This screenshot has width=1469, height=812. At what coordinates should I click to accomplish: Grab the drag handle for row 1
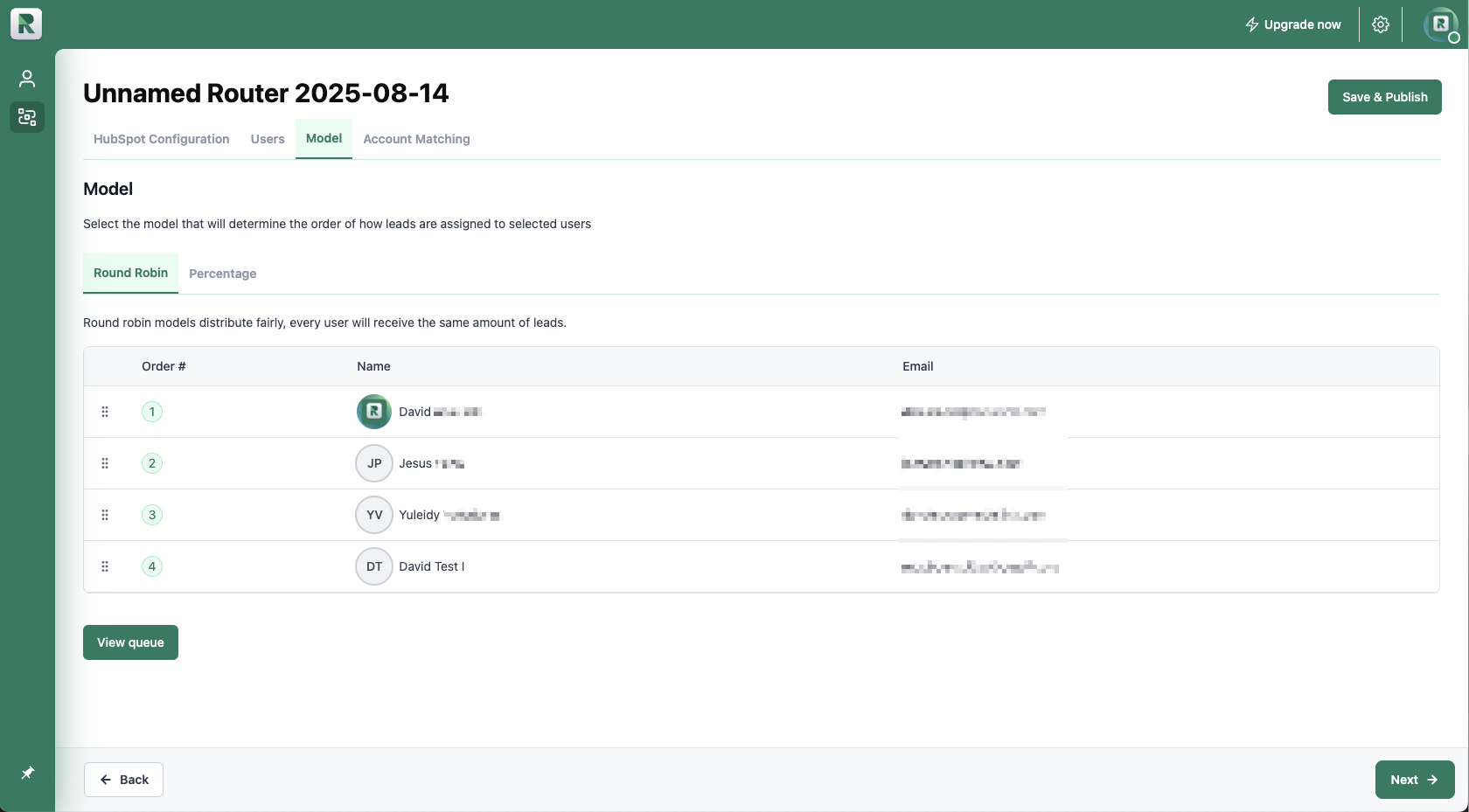[105, 412]
